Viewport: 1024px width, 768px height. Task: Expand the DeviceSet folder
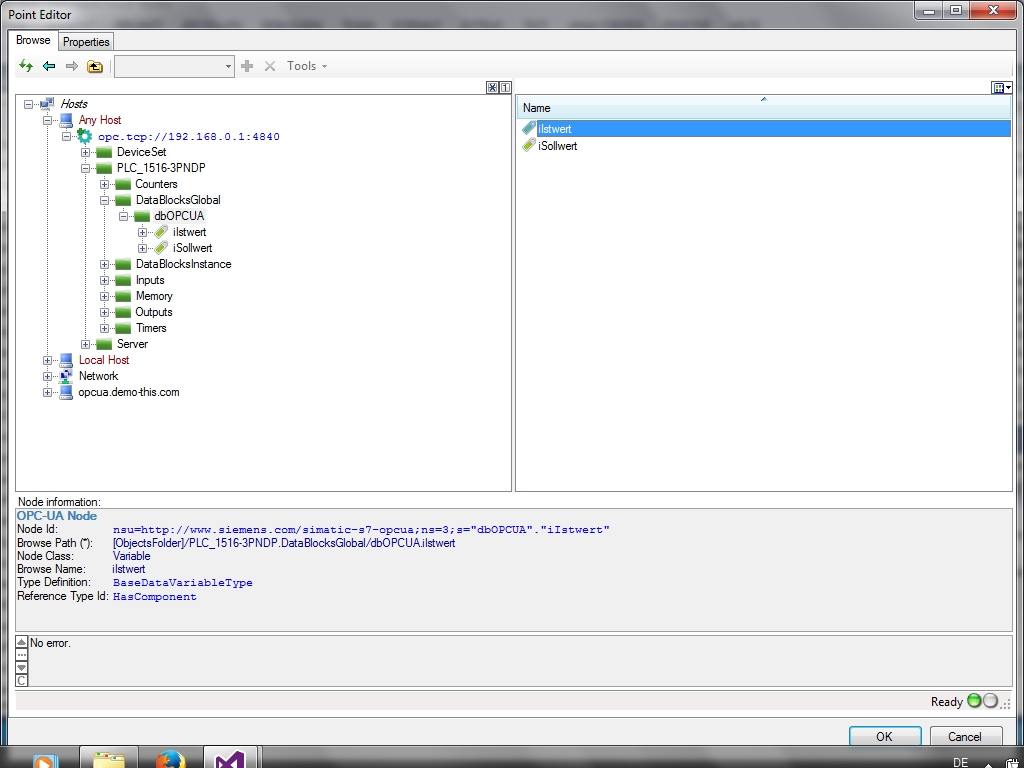85,152
